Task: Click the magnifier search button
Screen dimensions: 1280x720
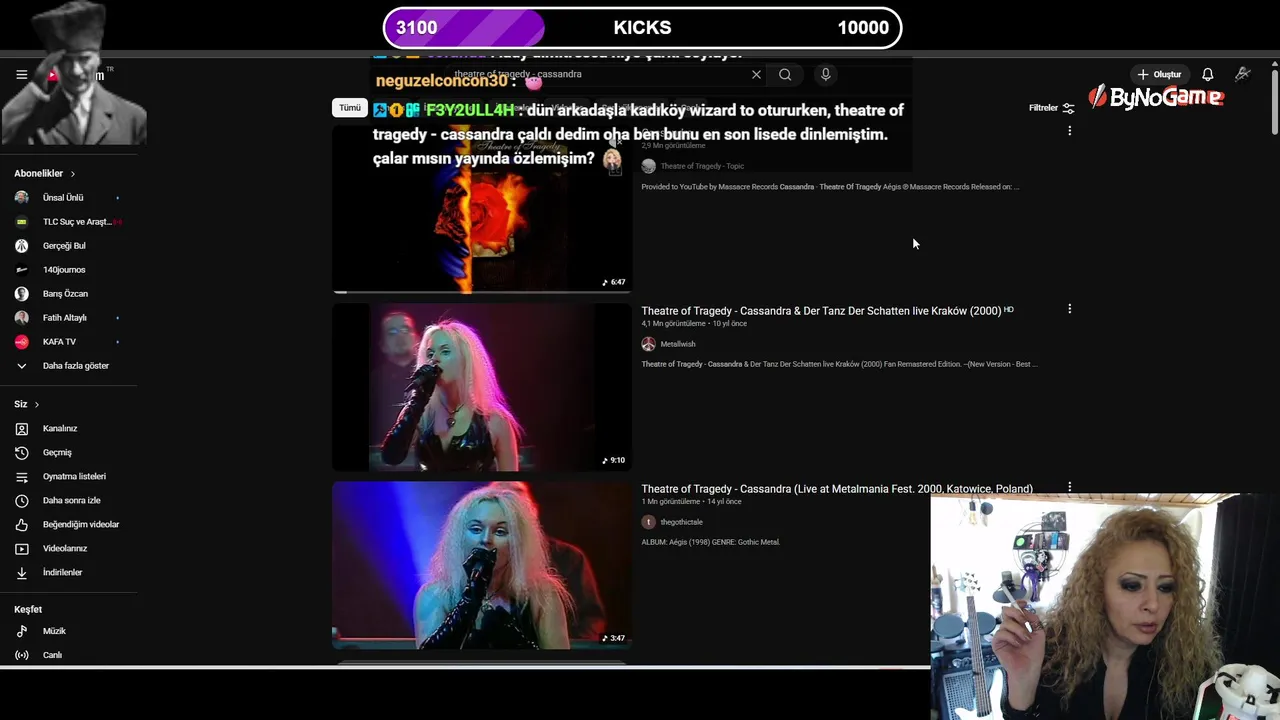Action: pyautogui.click(x=785, y=74)
